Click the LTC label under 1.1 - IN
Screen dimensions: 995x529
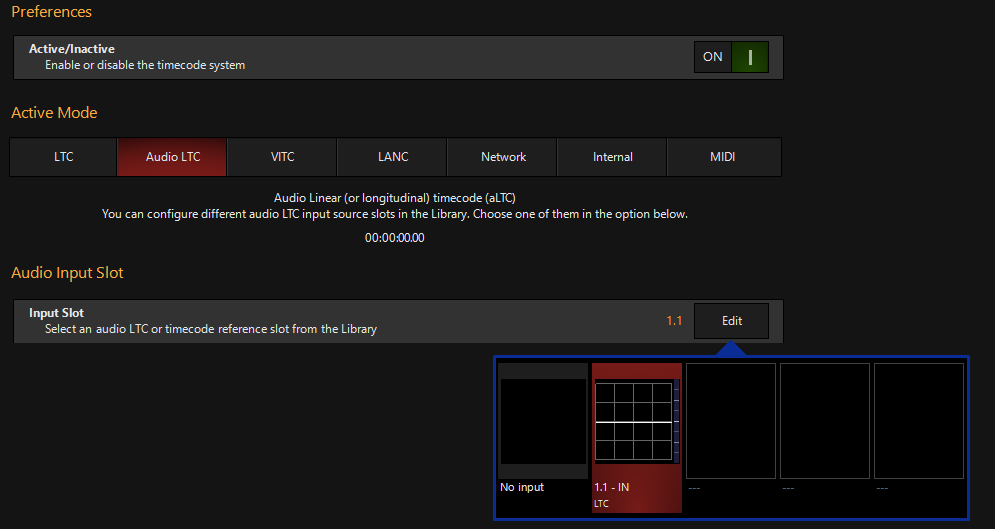click(x=601, y=504)
